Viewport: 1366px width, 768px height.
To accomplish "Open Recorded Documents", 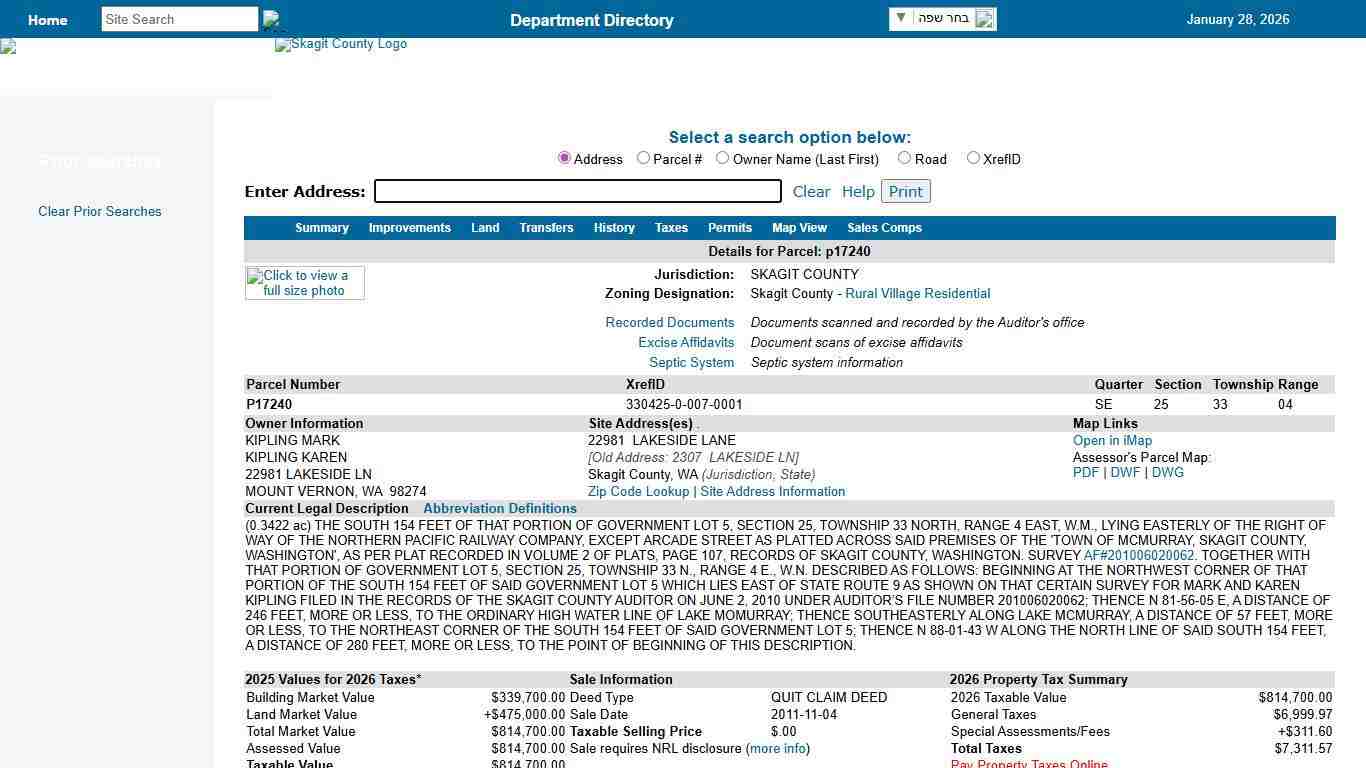I will click(x=669, y=322).
